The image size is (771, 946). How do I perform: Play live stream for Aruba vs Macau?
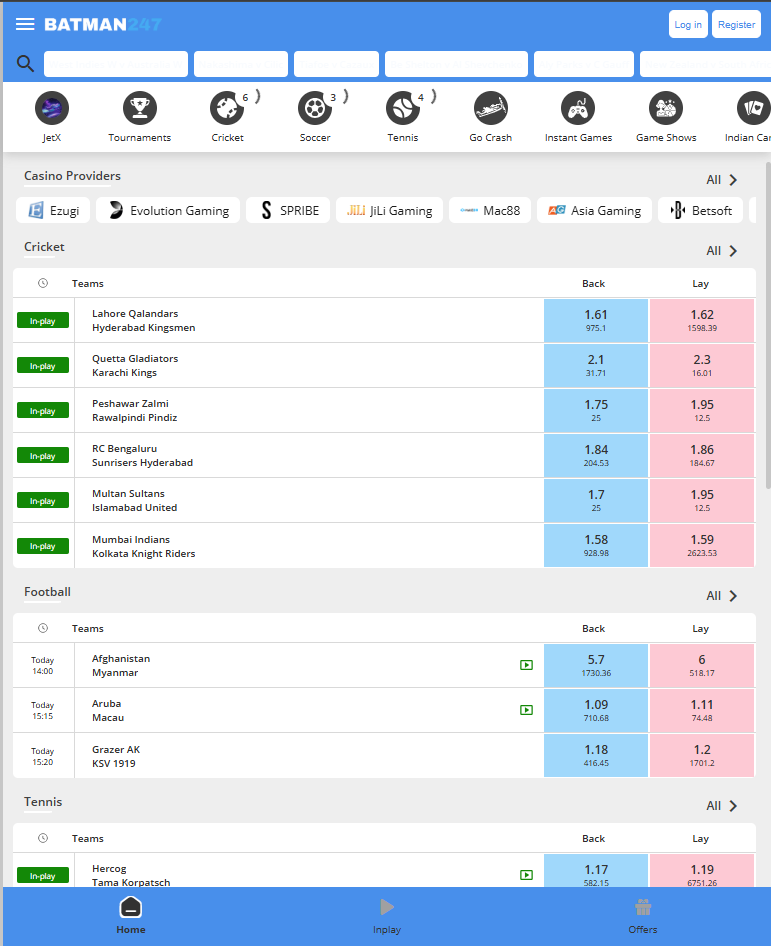pyautogui.click(x=526, y=710)
